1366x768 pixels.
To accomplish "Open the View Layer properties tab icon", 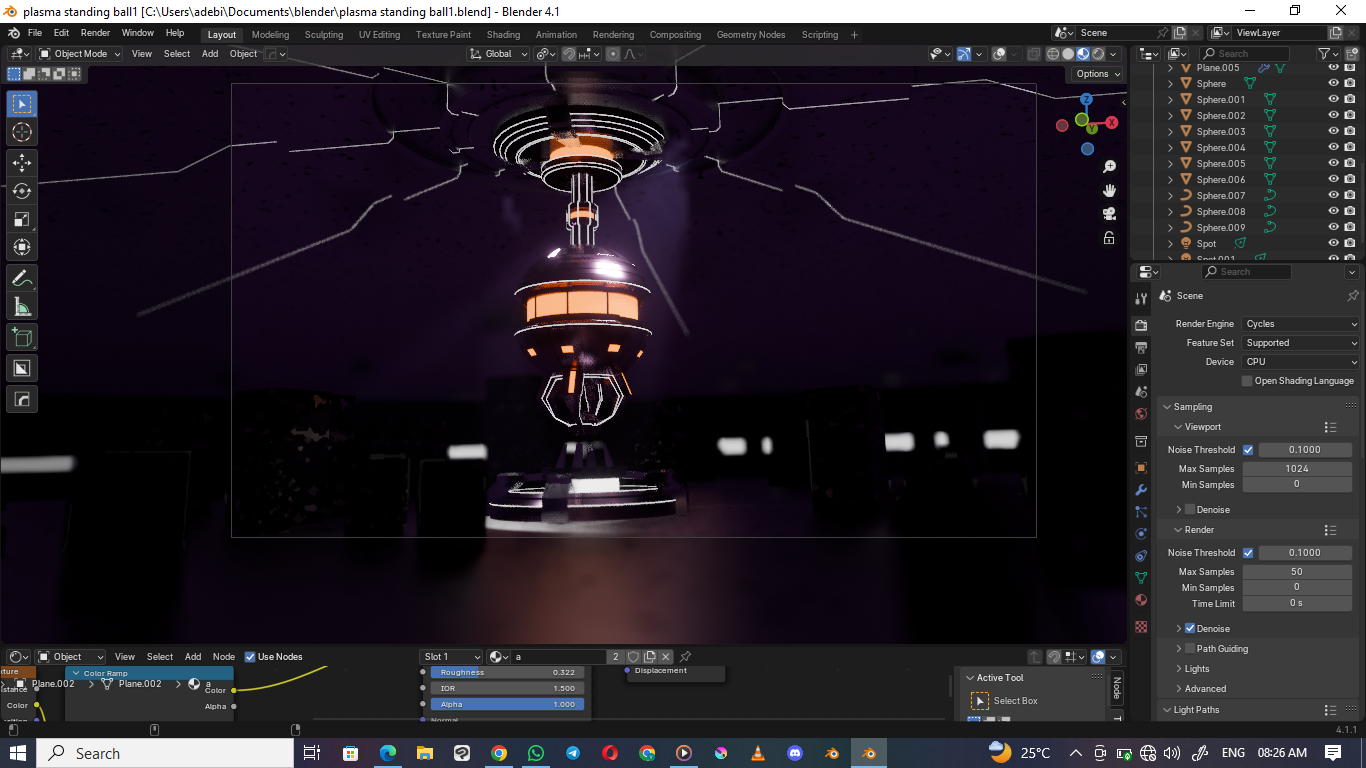I will pos(1141,370).
